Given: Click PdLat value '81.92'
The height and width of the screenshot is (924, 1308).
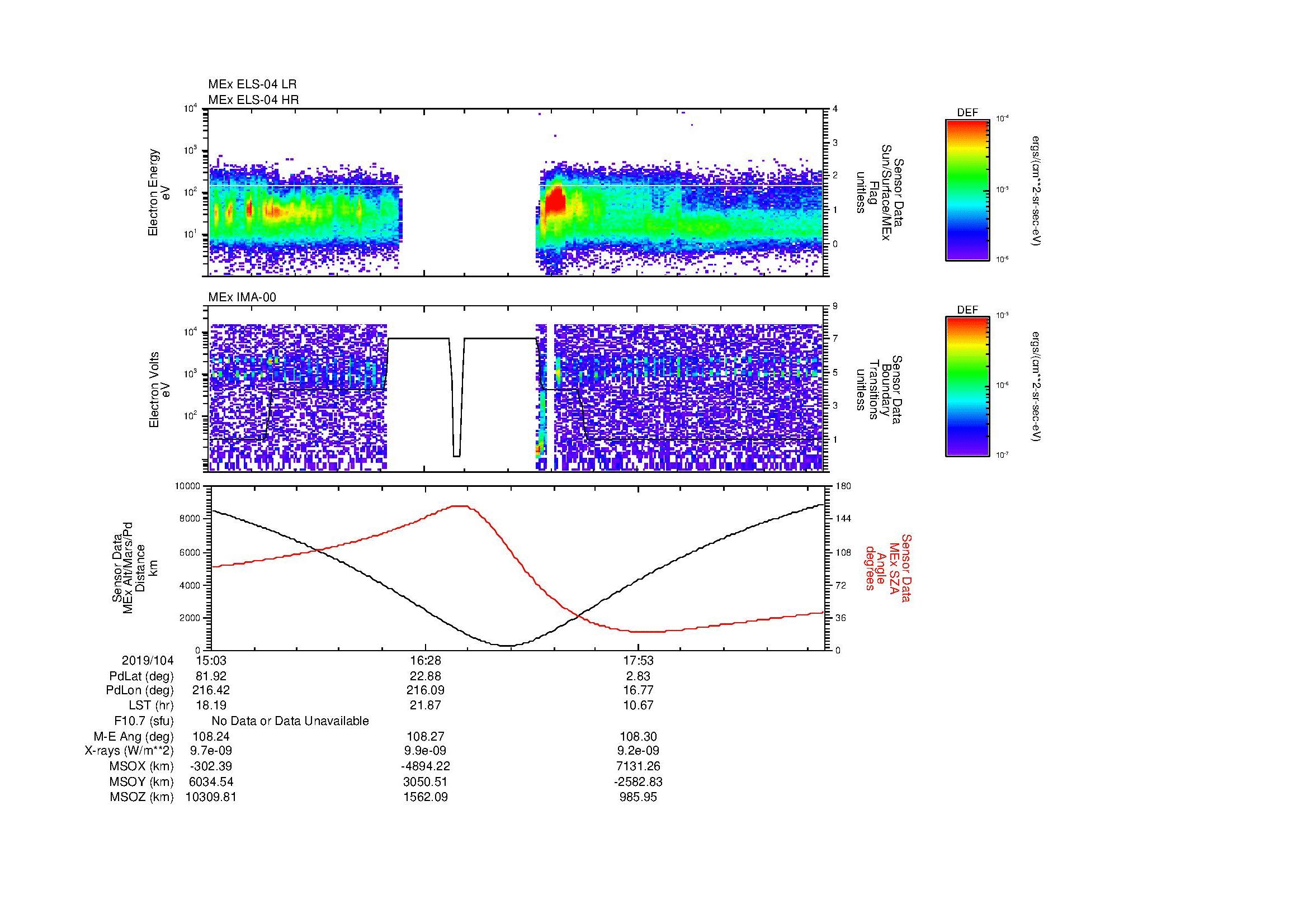Looking at the screenshot, I should 211,676.
